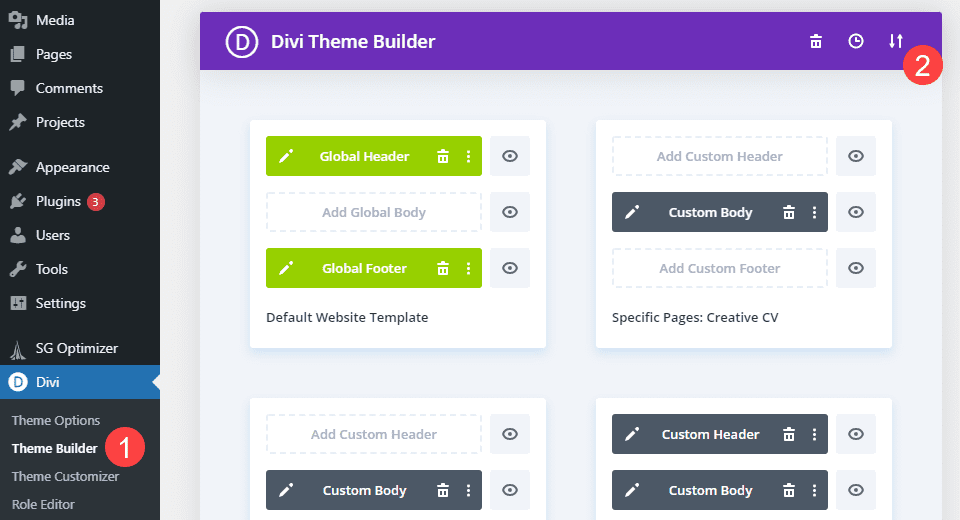Open Global Footer three-dot options menu
Image resolution: width=960 pixels, height=520 pixels.
468,268
